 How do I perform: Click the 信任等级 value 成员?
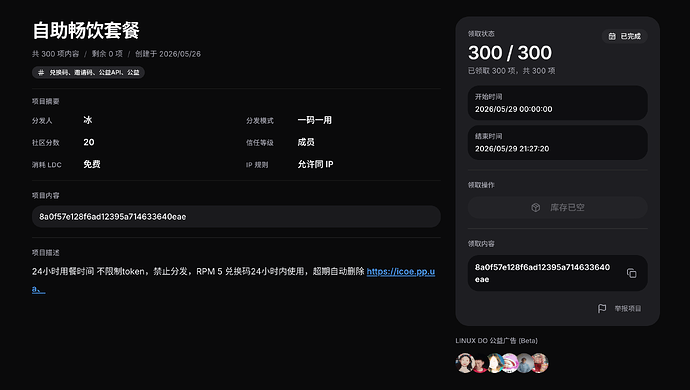tap(306, 142)
